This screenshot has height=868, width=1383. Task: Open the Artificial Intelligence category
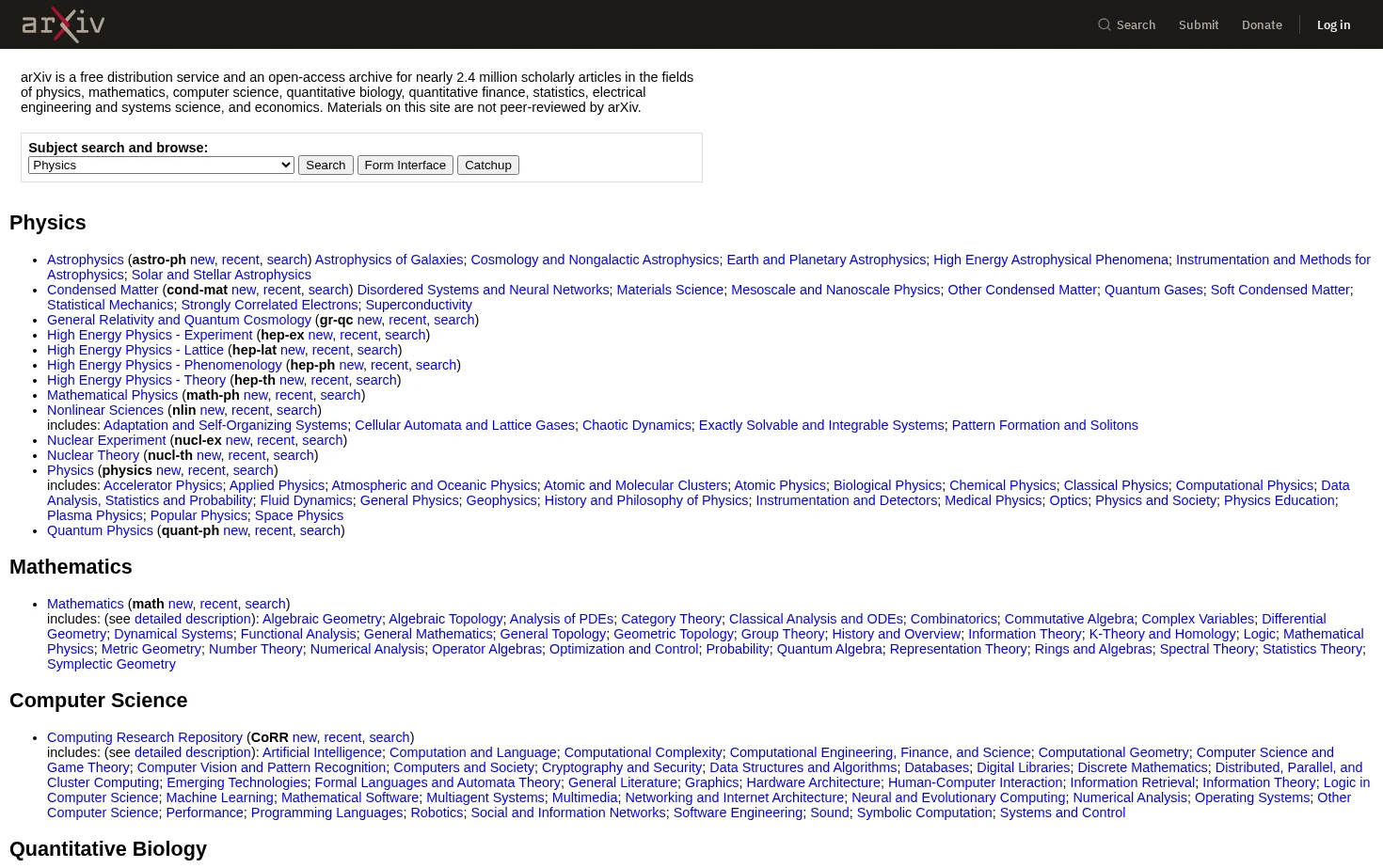(x=322, y=752)
